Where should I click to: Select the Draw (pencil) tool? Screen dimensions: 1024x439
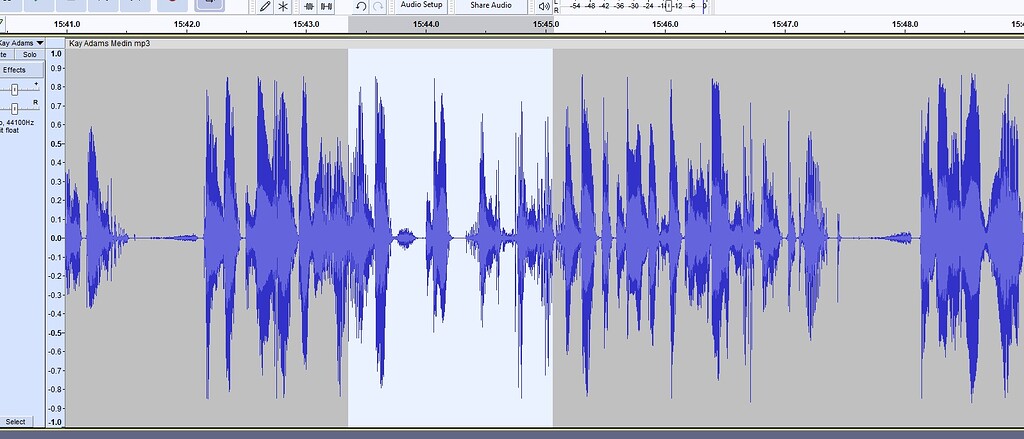[264, 6]
